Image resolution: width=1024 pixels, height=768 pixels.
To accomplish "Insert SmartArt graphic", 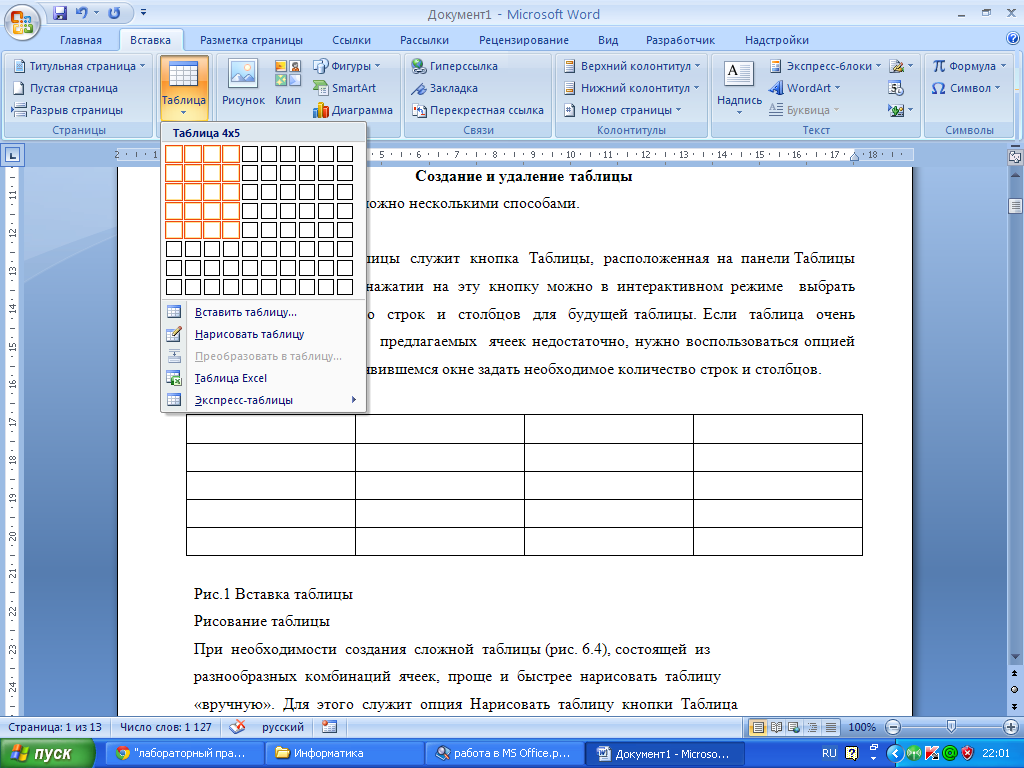I will pos(345,88).
